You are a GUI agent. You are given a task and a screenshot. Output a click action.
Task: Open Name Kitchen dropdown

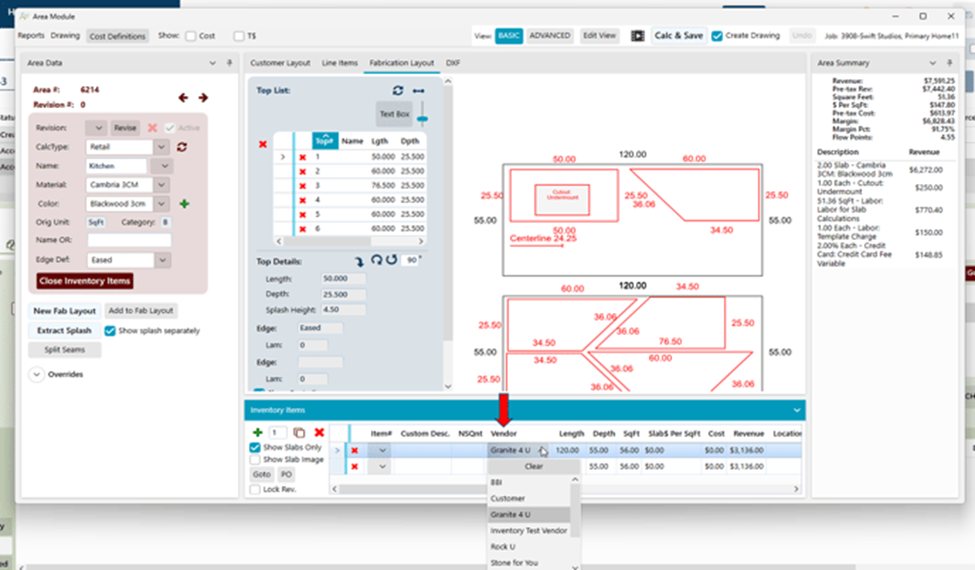[x=164, y=166]
